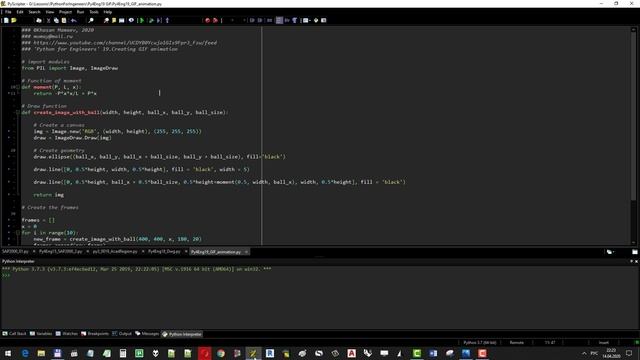This screenshot has width=640, height=360.
Task: Click the taskbar clock and date
Action: [x=611, y=353]
